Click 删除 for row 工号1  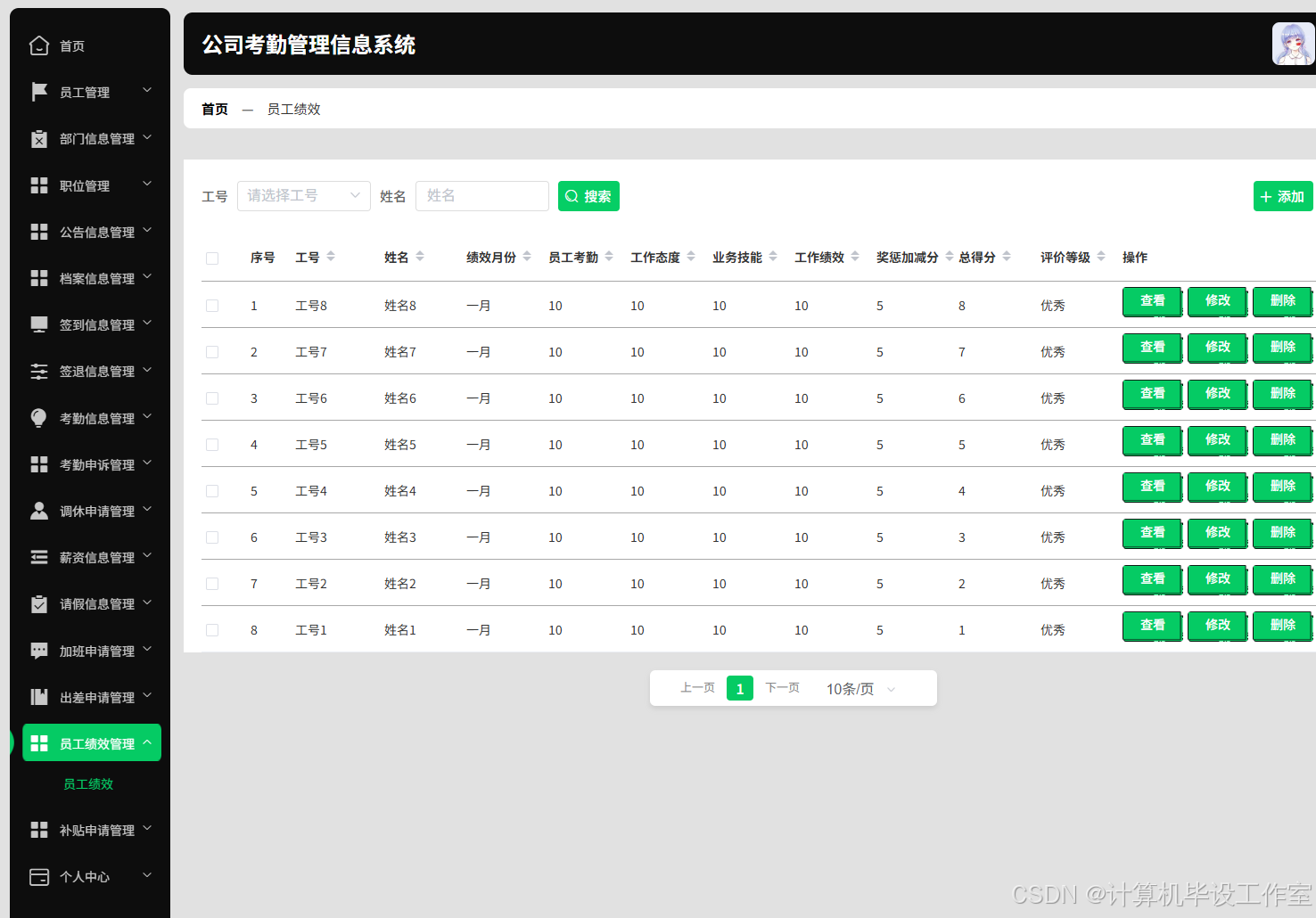click(x=1282, y=626)
